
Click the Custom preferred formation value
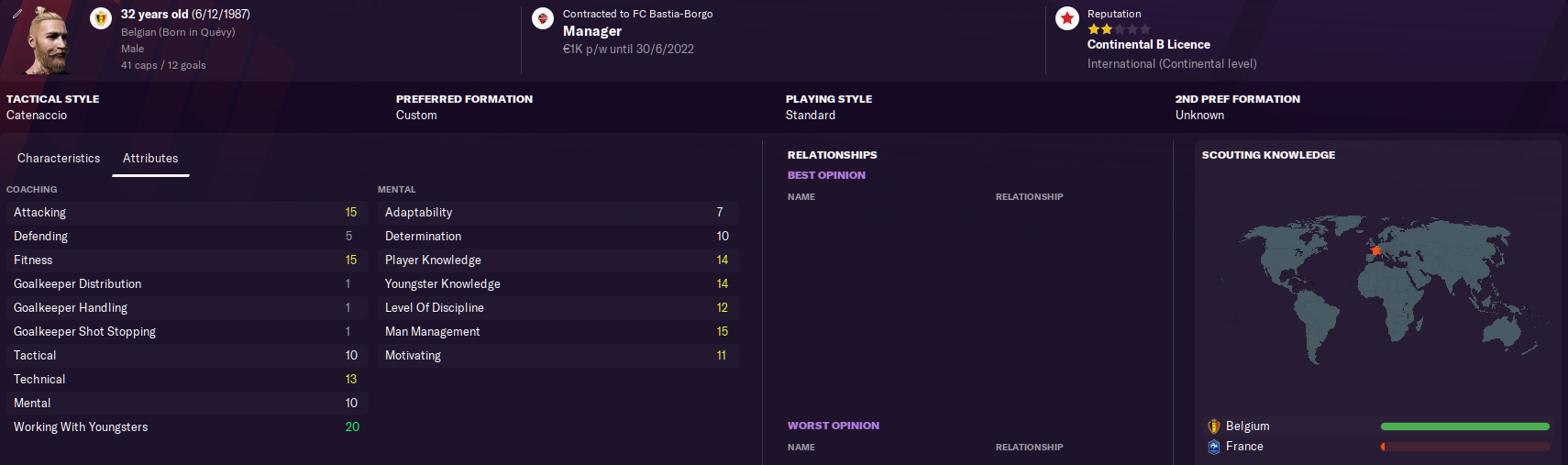click(x=416, y=116)
